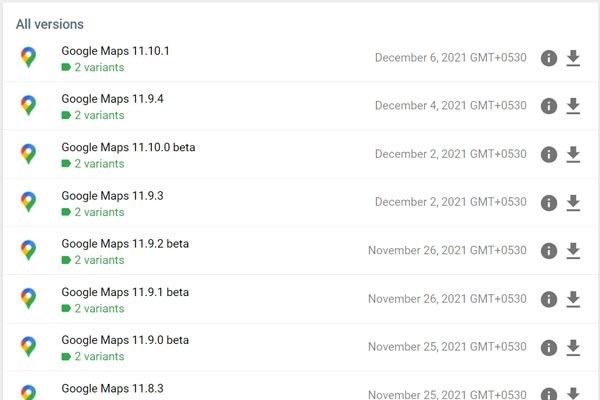View 2 variants of Google Maps 11.9.3

[x=93, y=212]
